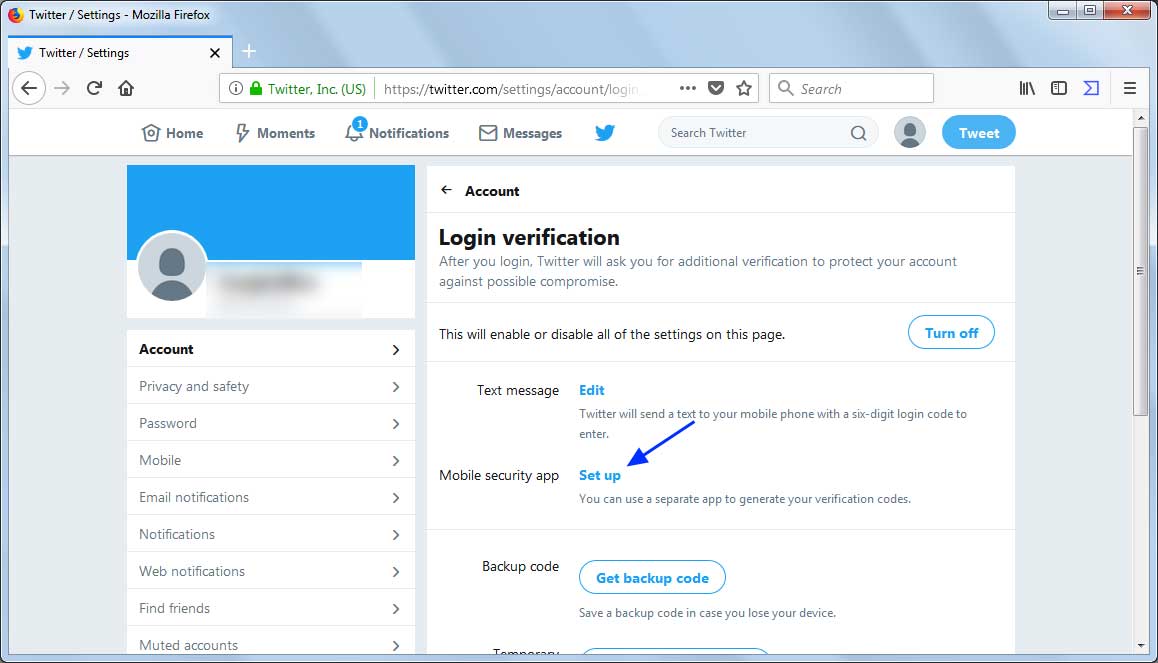Toggle the Firefox sidebar icon
1158x663 pixels.
point(1058,89)
